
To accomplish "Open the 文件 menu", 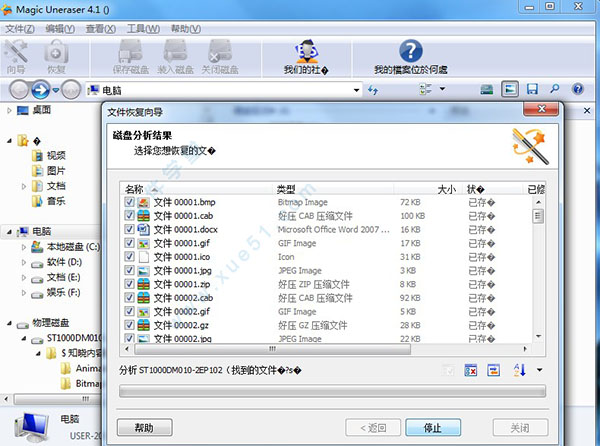I will (x=20, y=29).
